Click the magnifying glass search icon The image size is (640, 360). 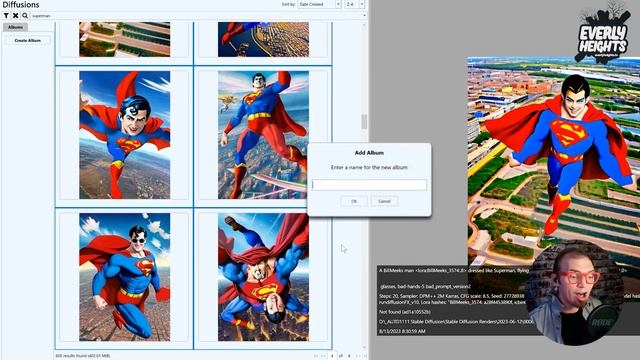tap(25, 16)
